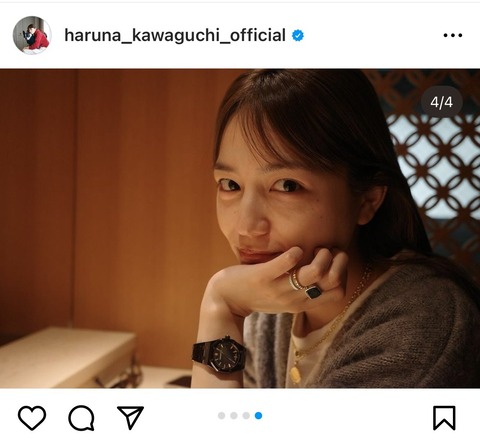Click the gold pendant necklace in photo
480x446 pixels.
click(x=295, y=375)
